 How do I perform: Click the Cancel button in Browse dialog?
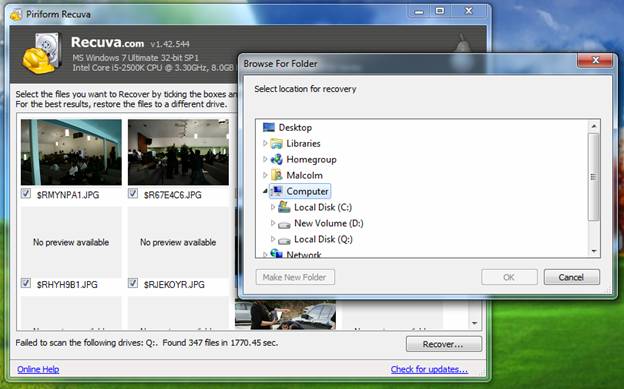[571, 277]
